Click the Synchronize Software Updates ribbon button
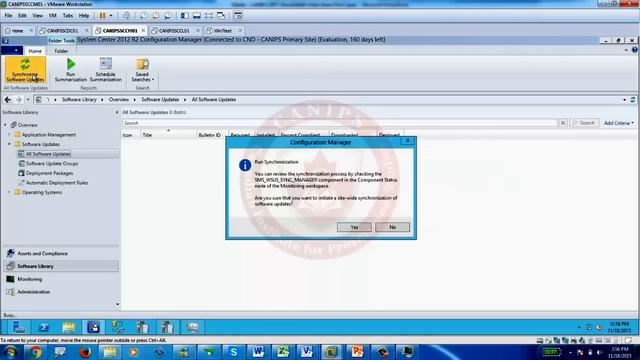This screenshot has width=640, height=360. pos(25,70)
